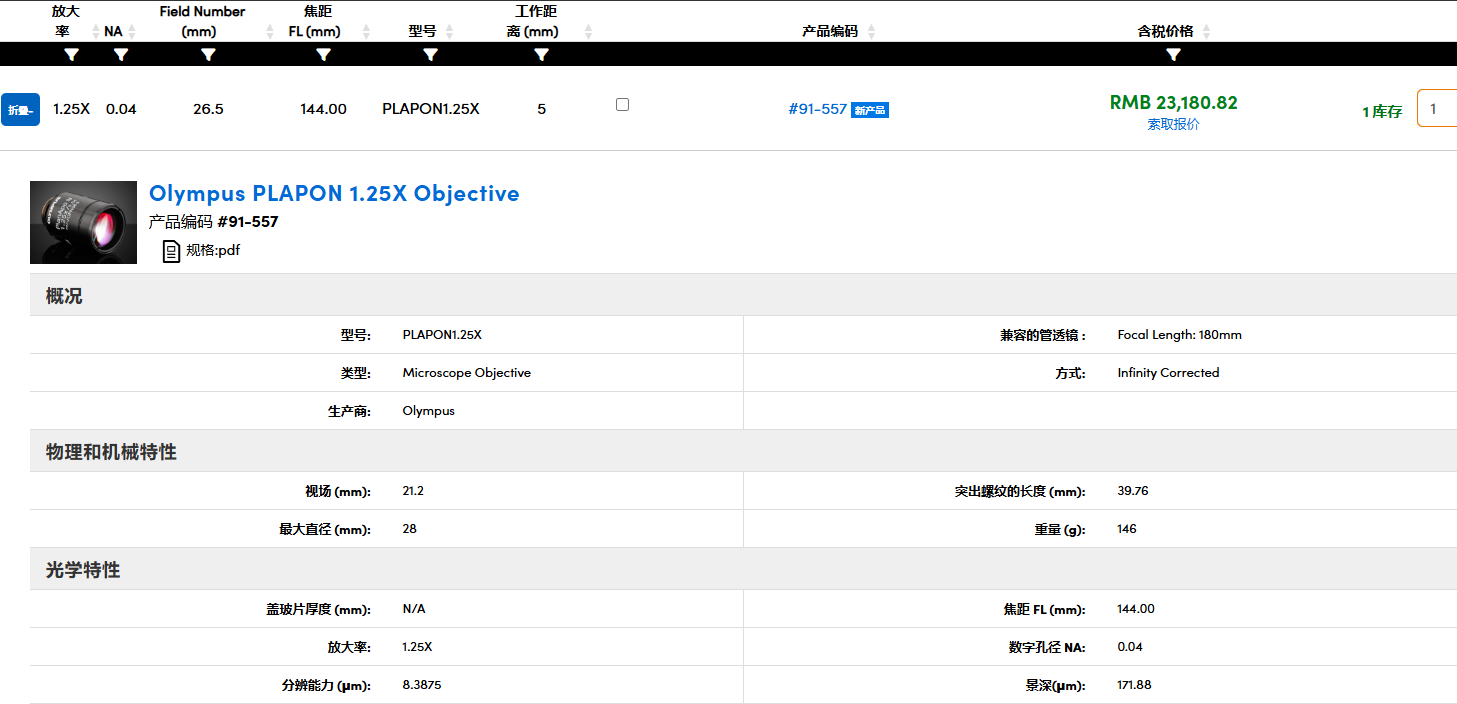Collapse the row with 折叠 button
This screenshot has height=704, width=1457.
(20, 109)
